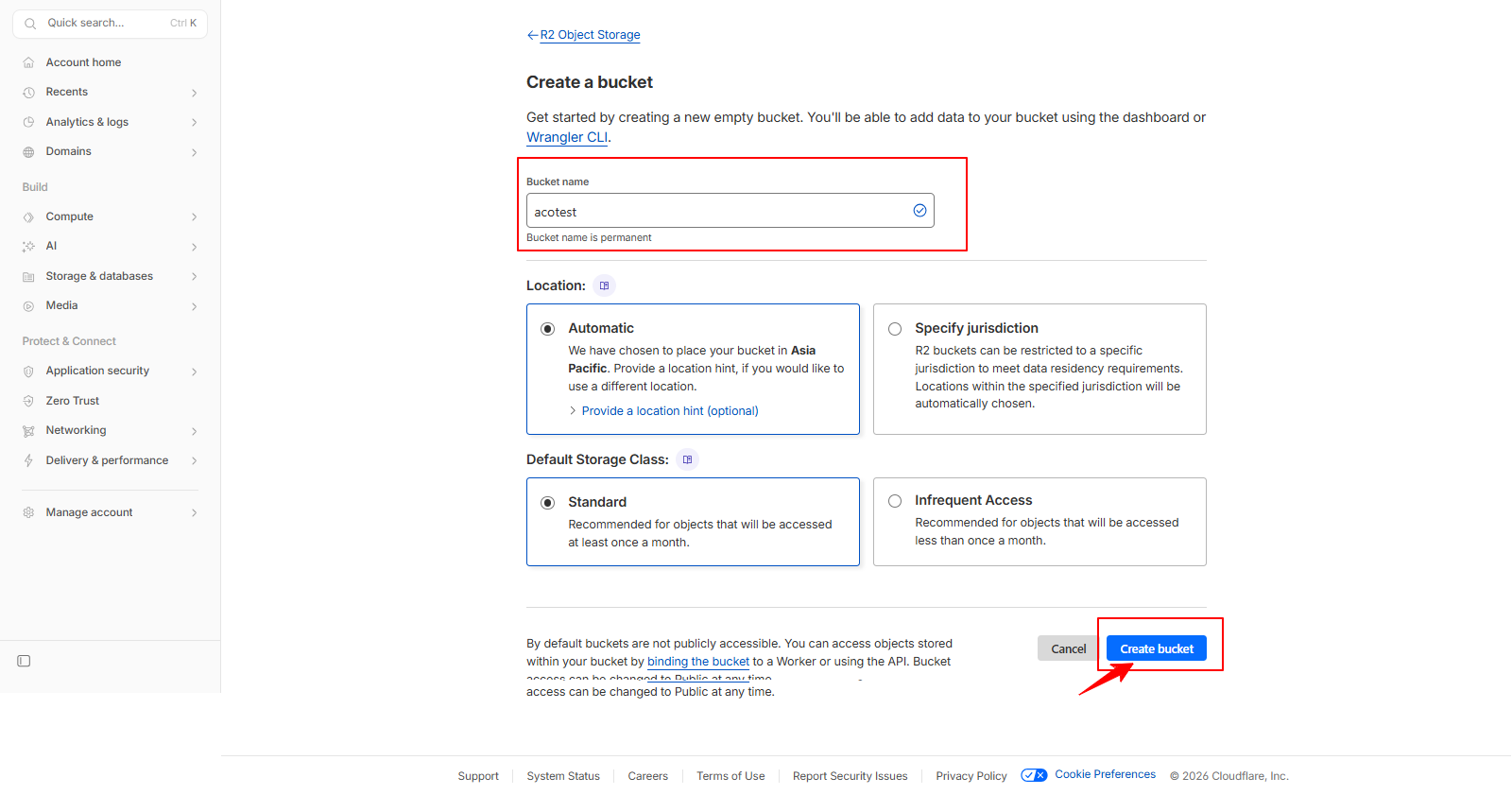Choose the Infrequent Access storage class
The width and height of the screenshot is (1512, 795).
(x=895, y=501)
